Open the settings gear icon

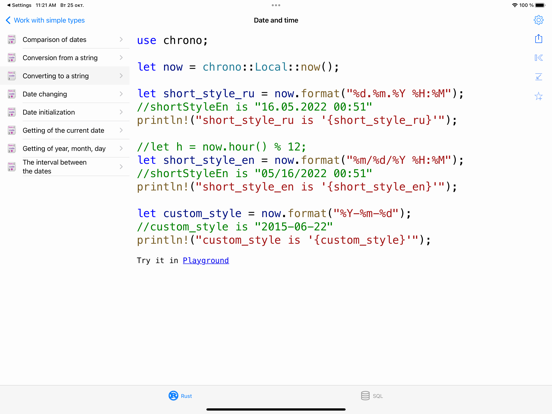coord(538,20)
